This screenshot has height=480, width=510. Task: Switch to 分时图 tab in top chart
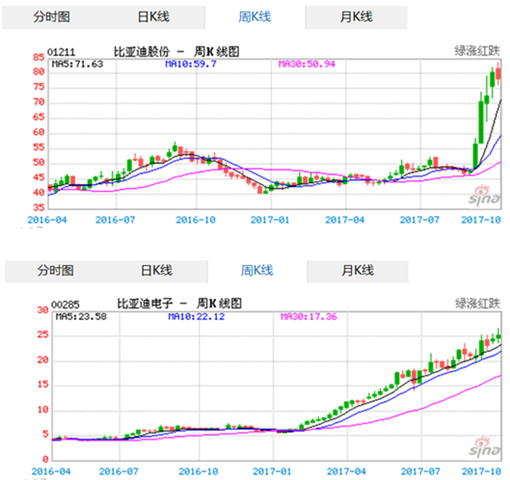(x=52, y=17)
